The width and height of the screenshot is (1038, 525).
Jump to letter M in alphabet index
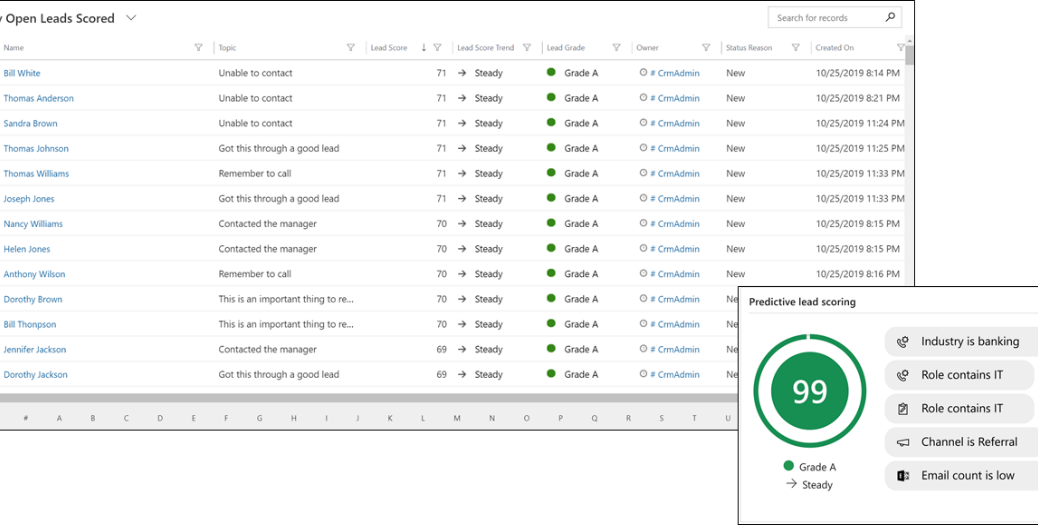457,418
